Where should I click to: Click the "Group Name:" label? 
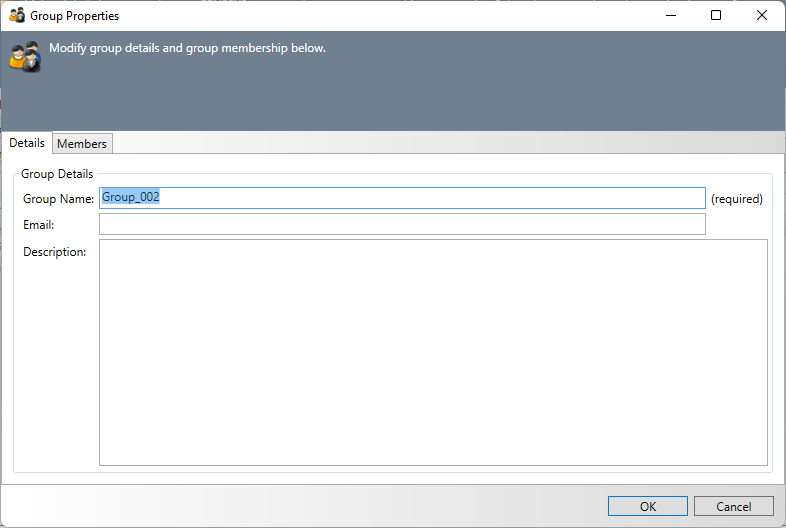[x=58, y=199]
